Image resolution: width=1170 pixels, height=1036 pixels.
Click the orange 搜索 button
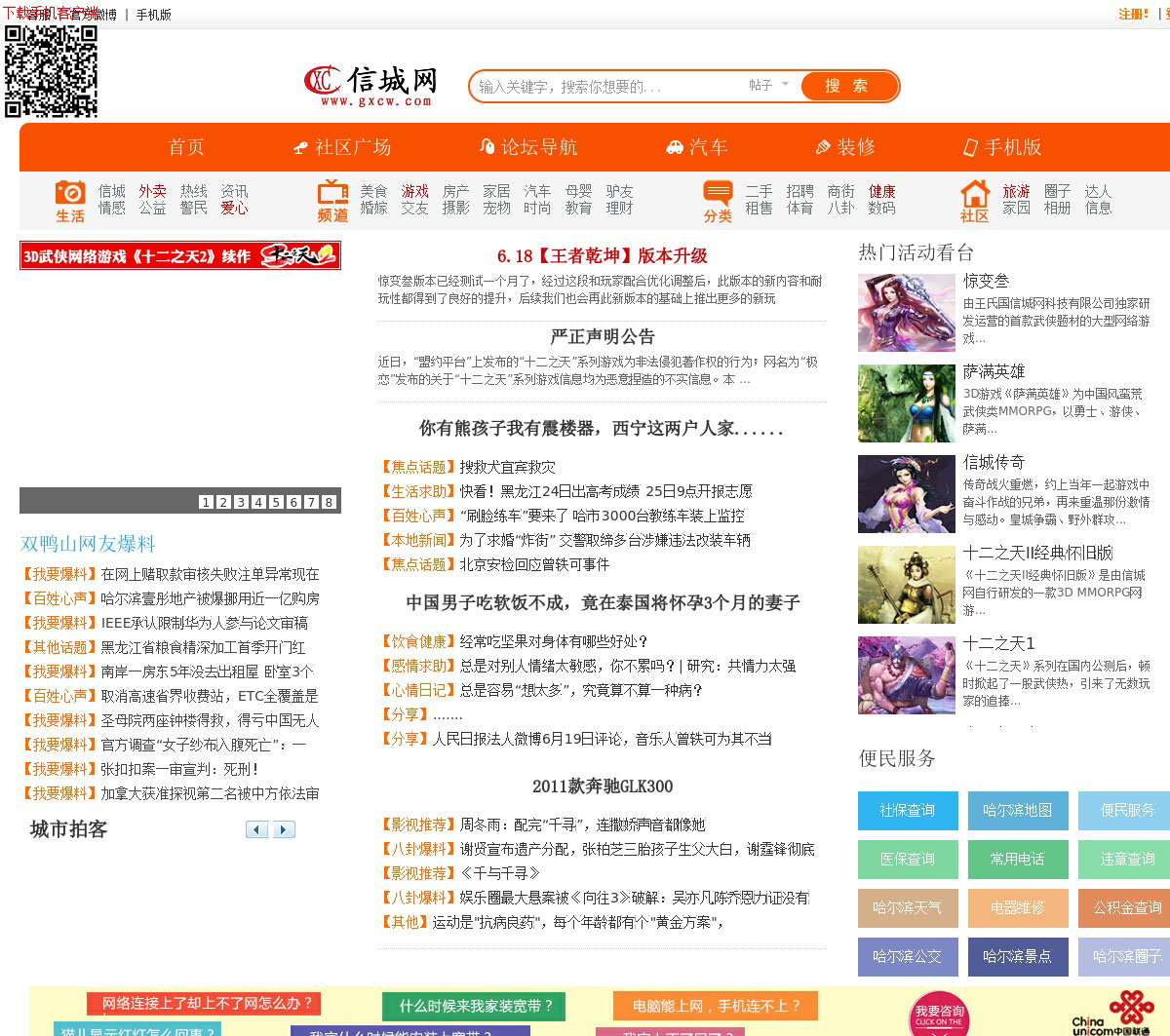(846, 86)
